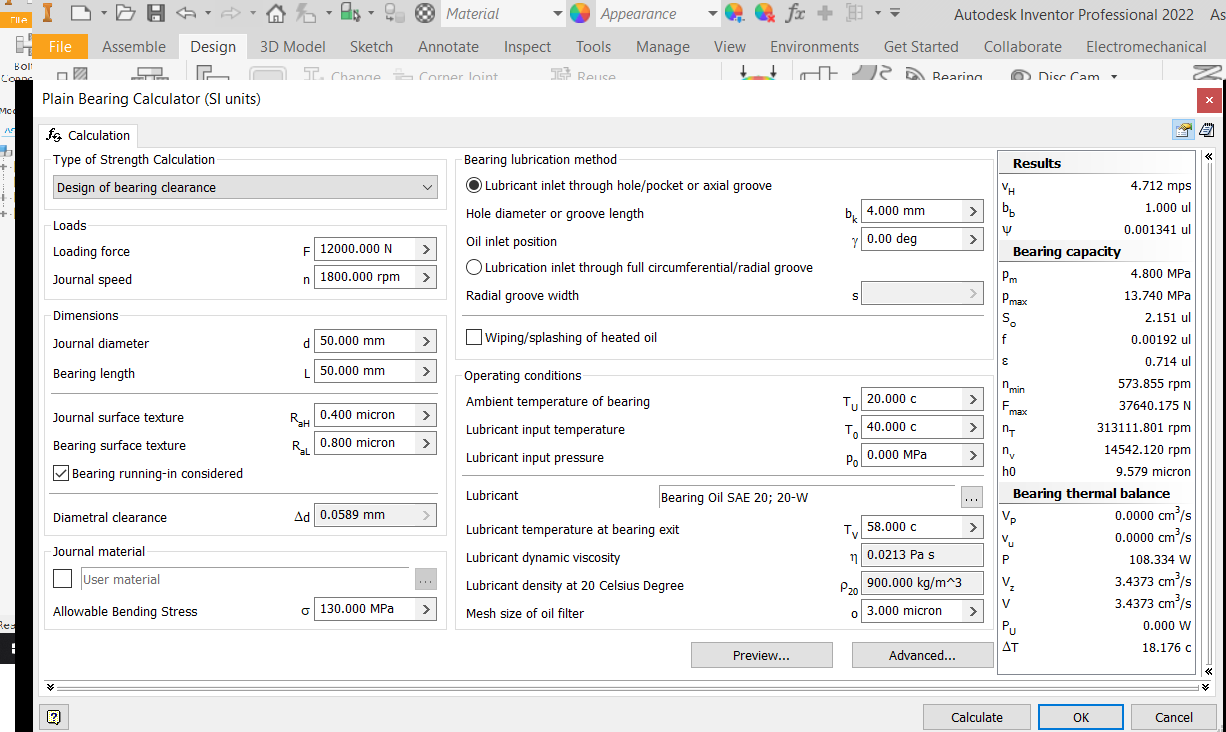Switch to the Electromechanical ribbon tab
The width and height of the screenshot is (1226, 732).
pyautogui.click(x=1146, y=46)
